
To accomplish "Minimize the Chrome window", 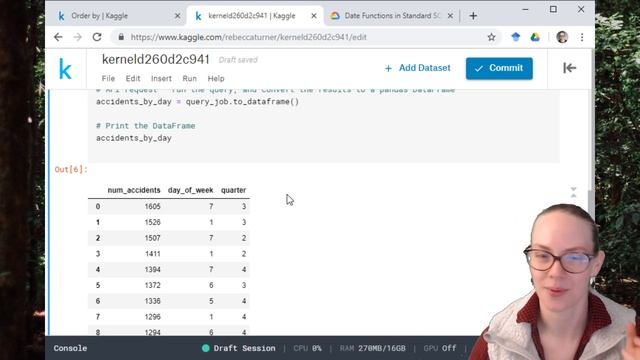I will point(525,9).
